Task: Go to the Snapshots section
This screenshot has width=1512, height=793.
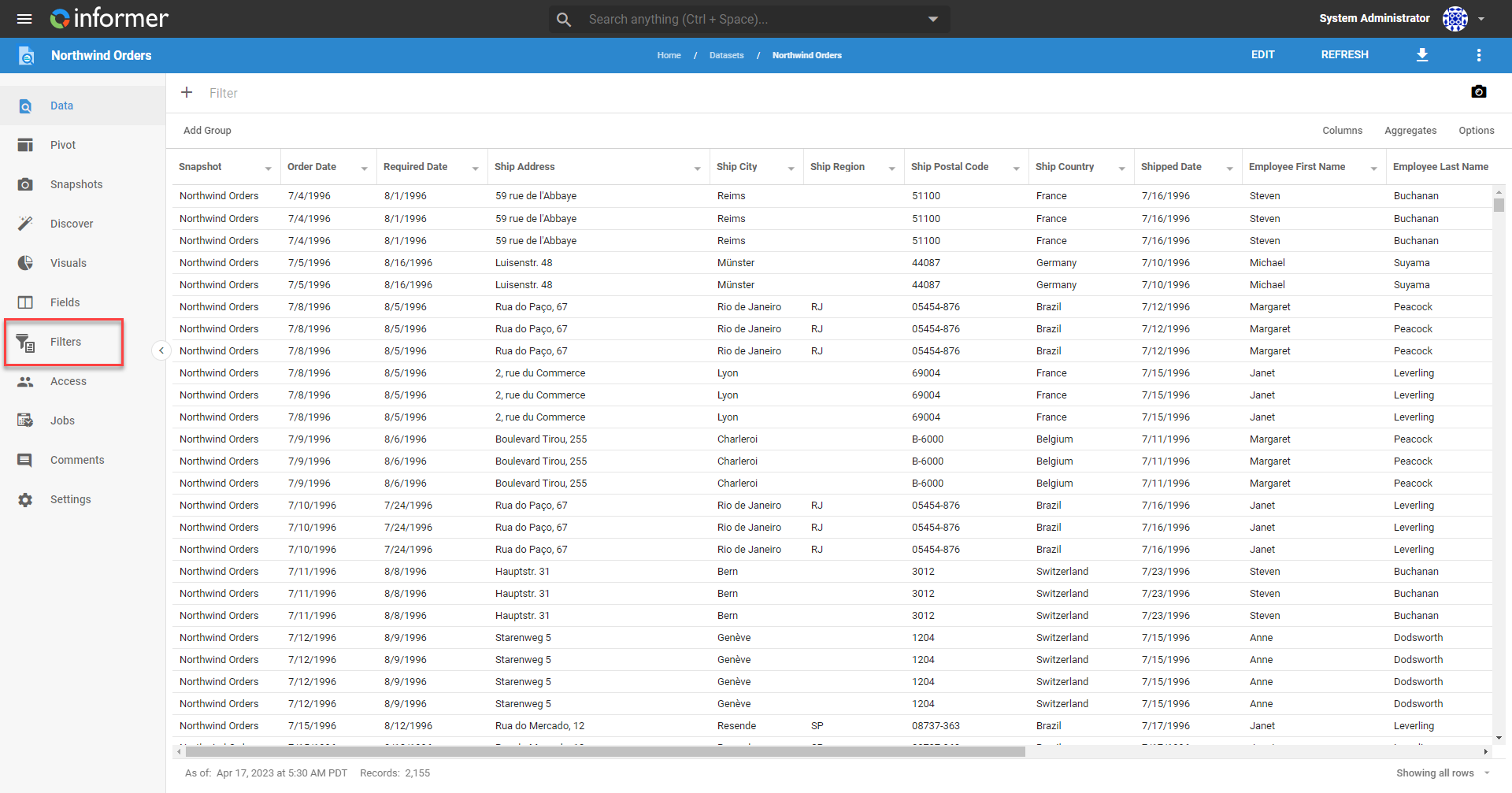Action: [x=76, y=184]
